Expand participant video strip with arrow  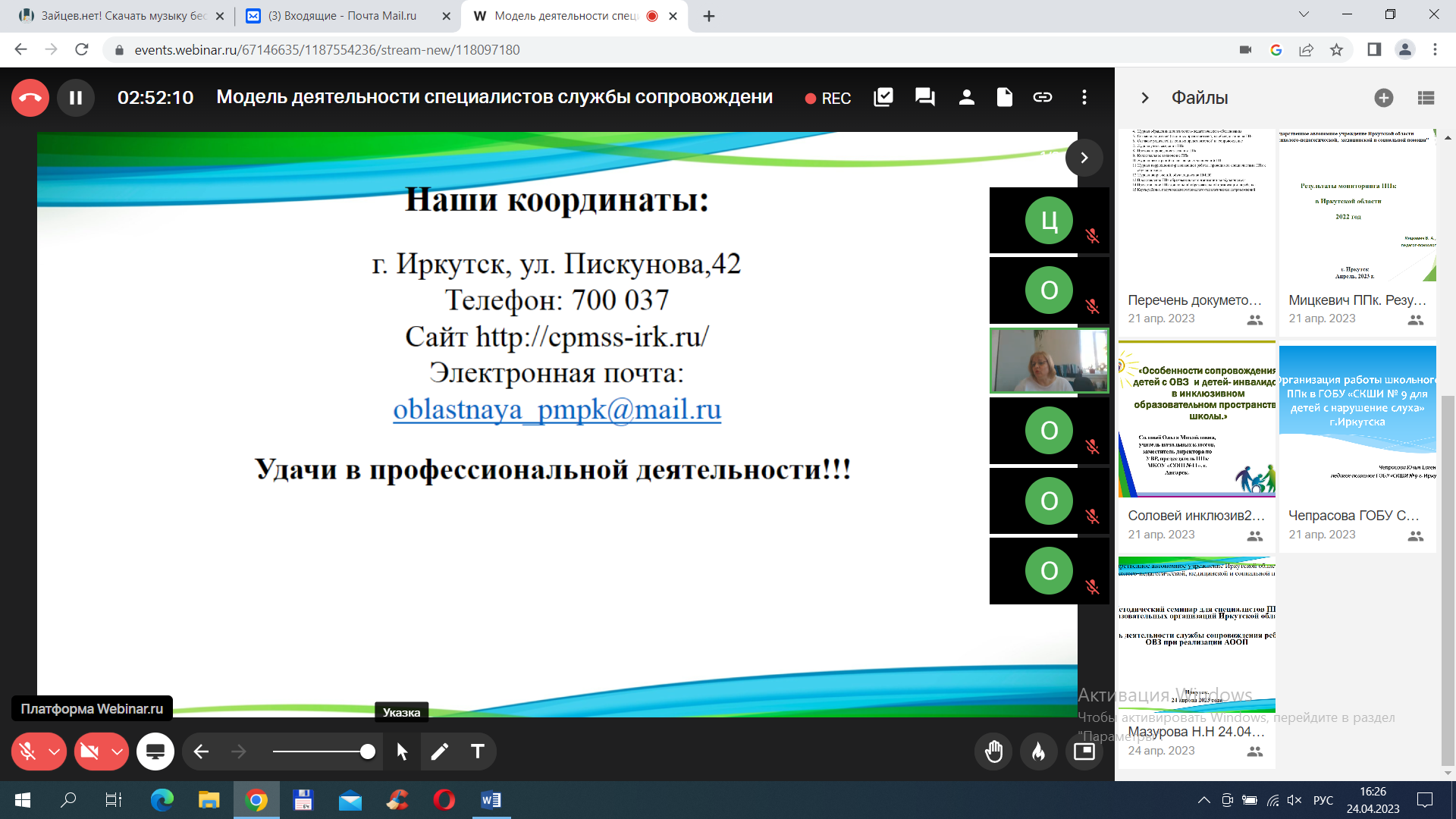(x=1084, y=158)
